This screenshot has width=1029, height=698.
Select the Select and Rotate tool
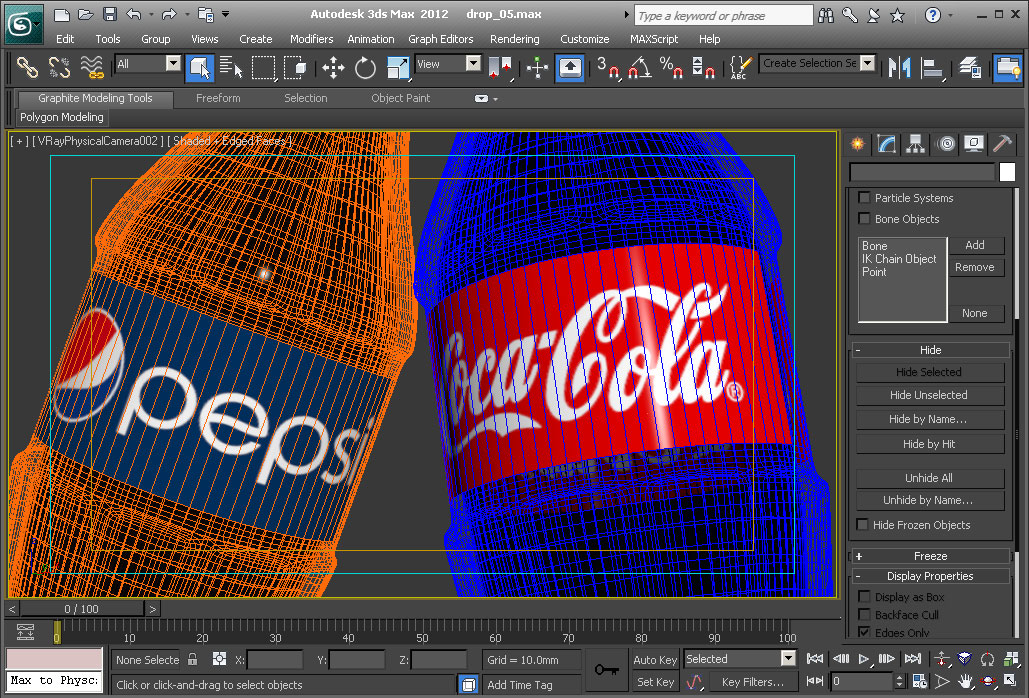[365, 67]
